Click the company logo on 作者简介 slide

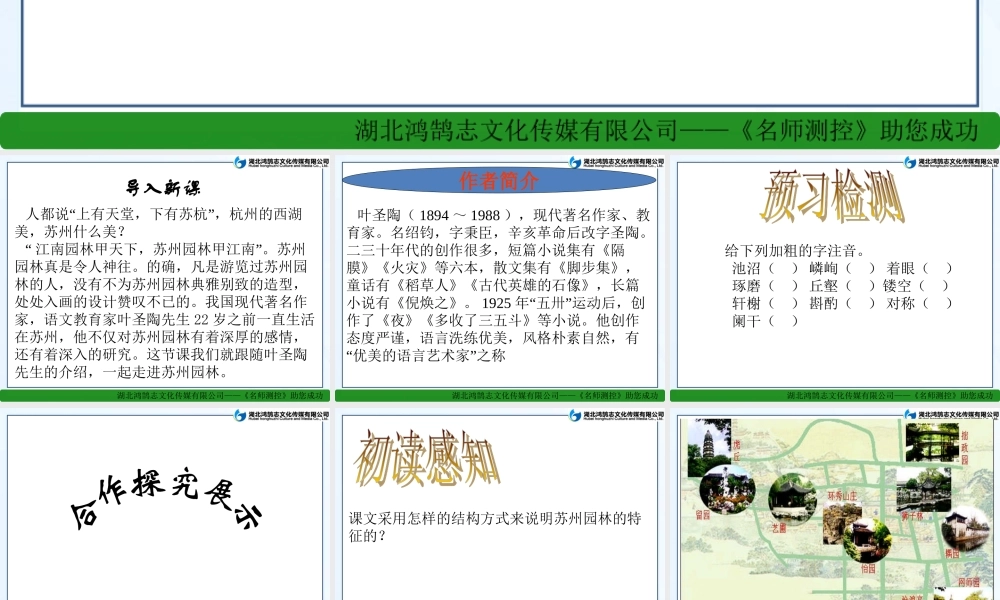tap(616, 163)
